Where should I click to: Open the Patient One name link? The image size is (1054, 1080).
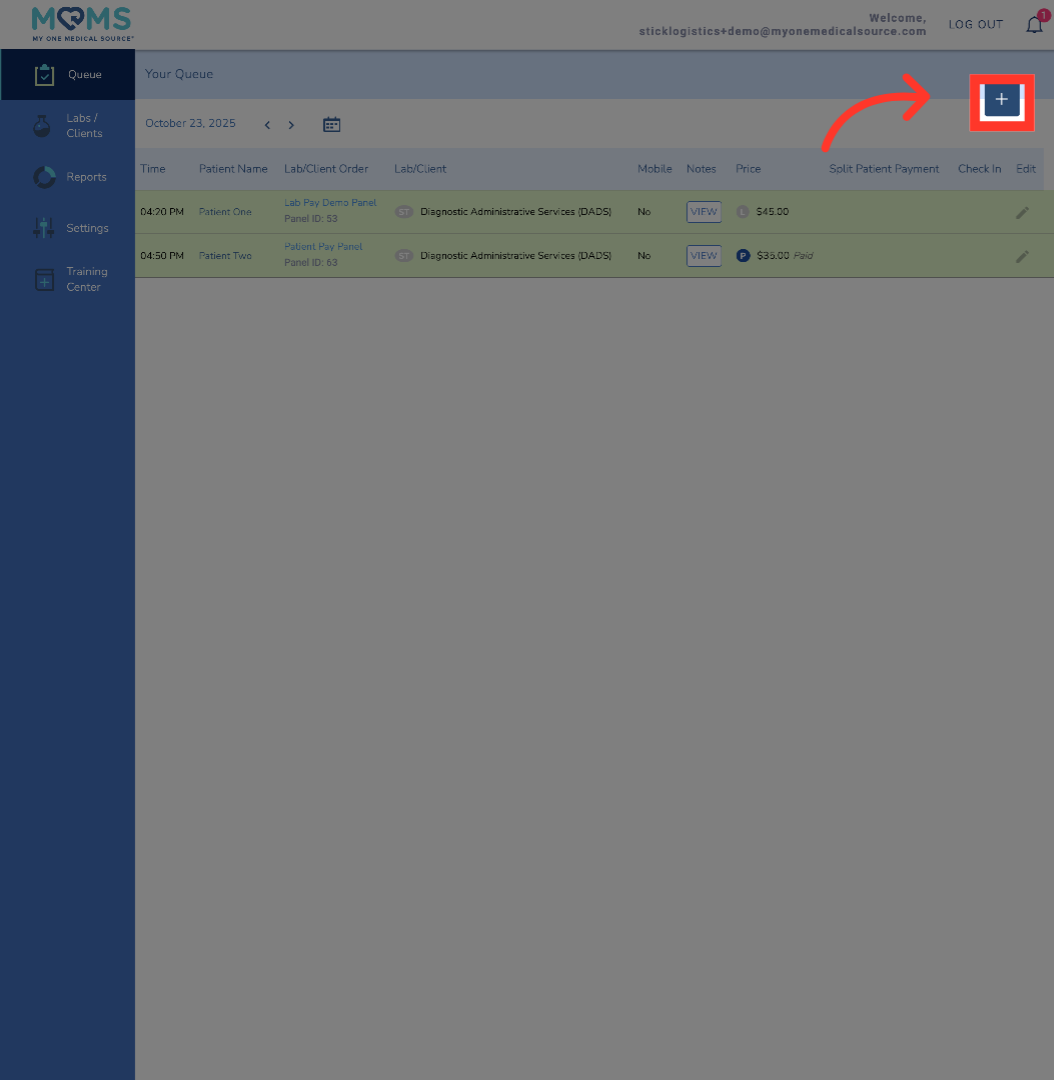tap(225, 212)
